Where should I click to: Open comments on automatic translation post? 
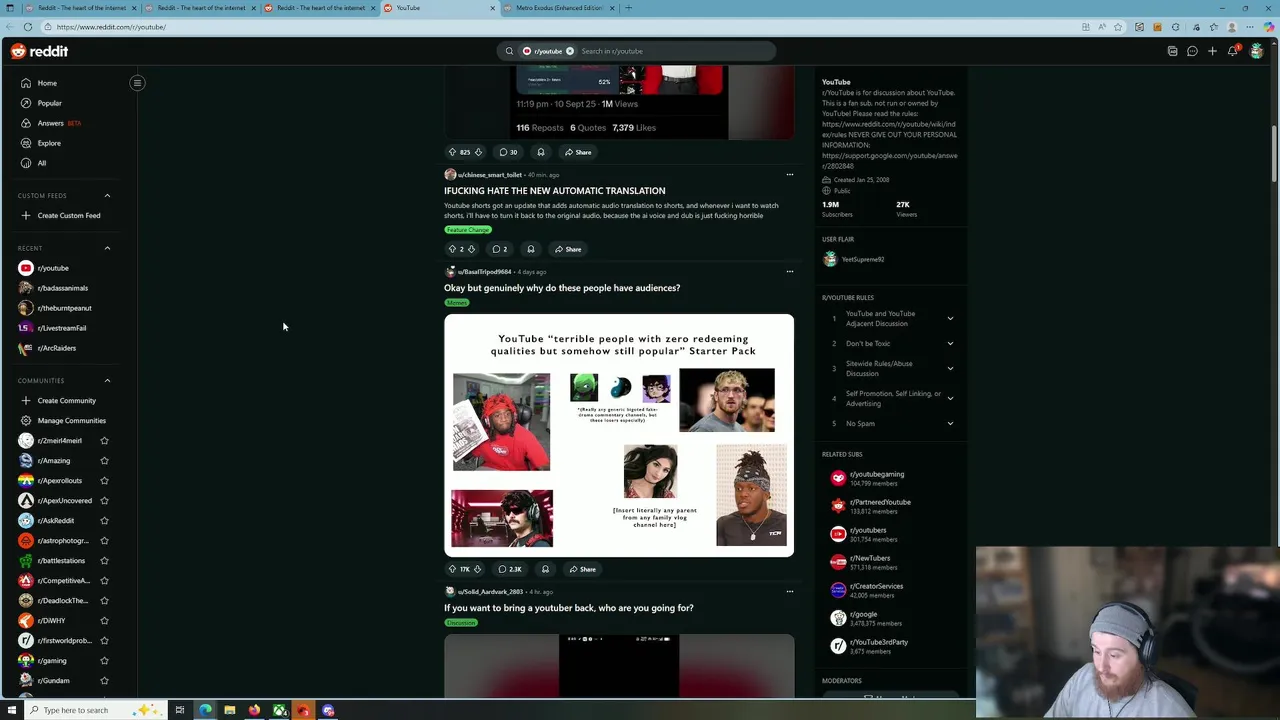(499, 249)
